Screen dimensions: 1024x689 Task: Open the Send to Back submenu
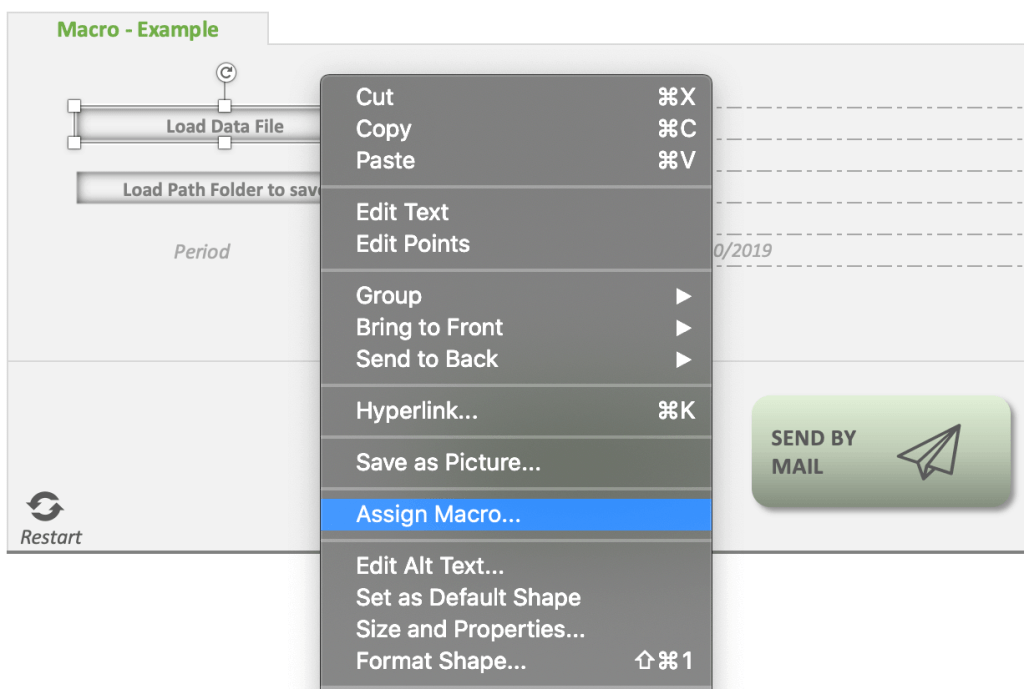pos(683,360)
